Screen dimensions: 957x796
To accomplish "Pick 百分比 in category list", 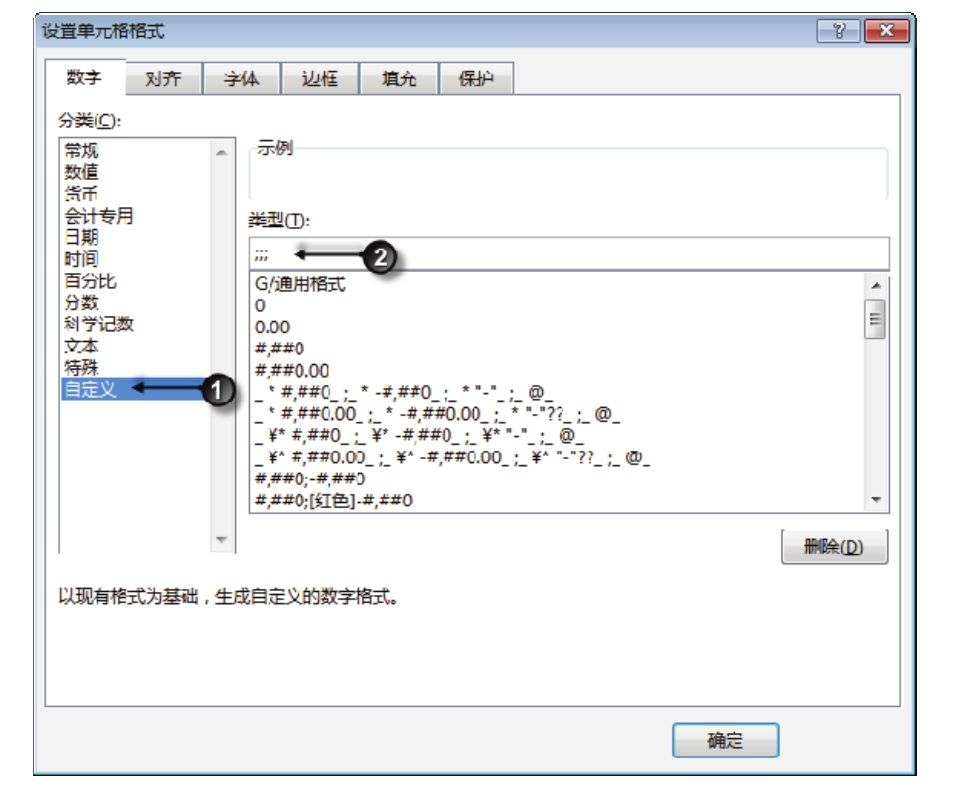I will pos(91,281).
